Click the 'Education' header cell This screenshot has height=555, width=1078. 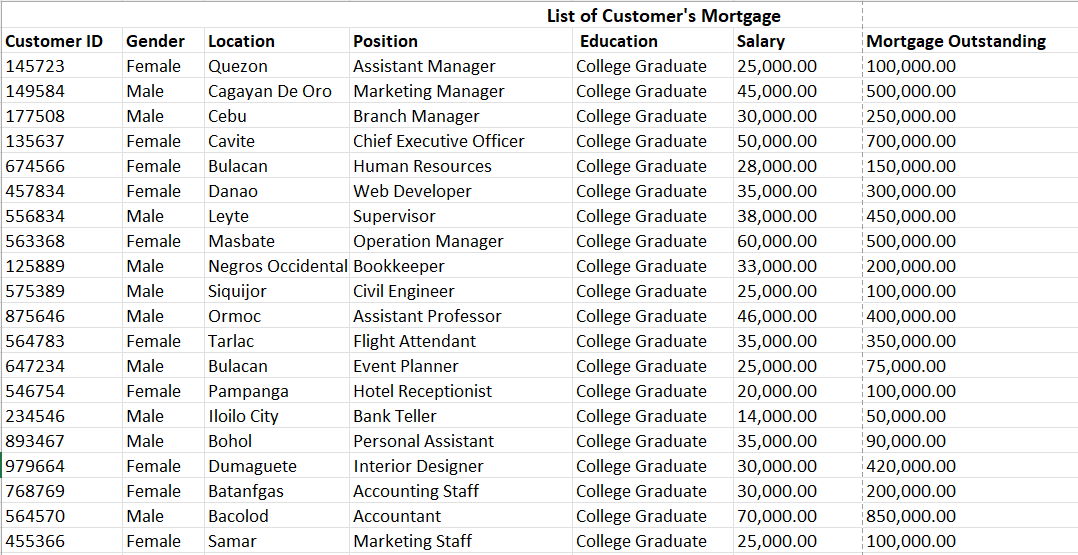point(618,41)
